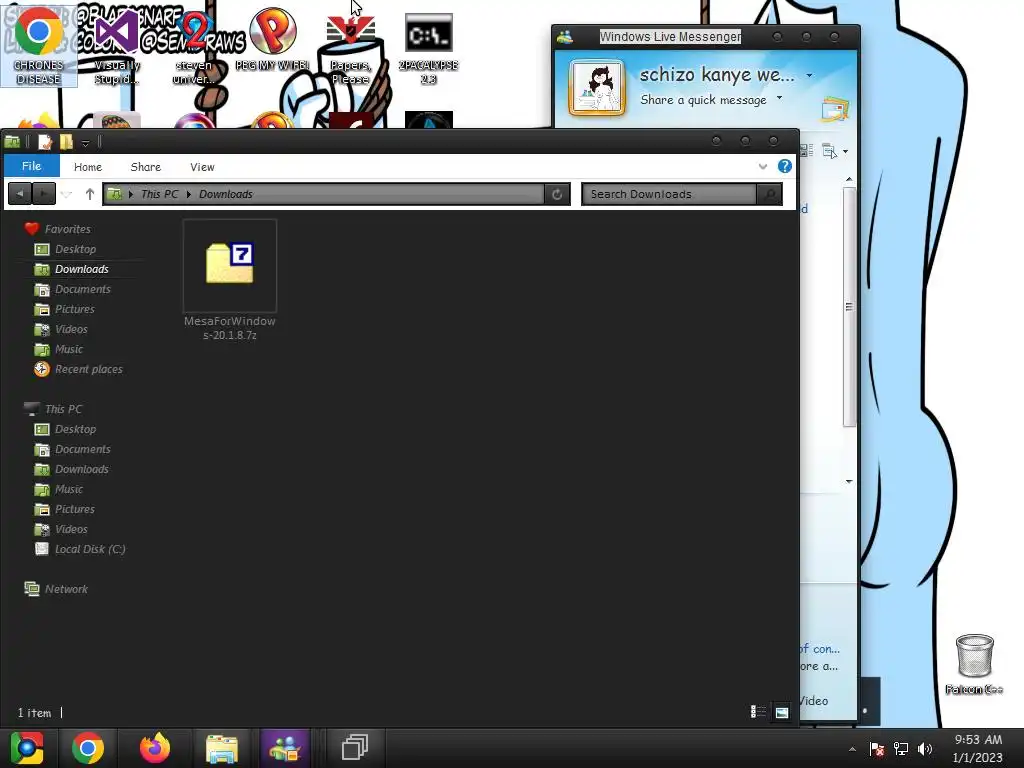Open the Recycle Bin on desktop
The height and width of the screenshot is (768, 1024).
click(974, 664)
